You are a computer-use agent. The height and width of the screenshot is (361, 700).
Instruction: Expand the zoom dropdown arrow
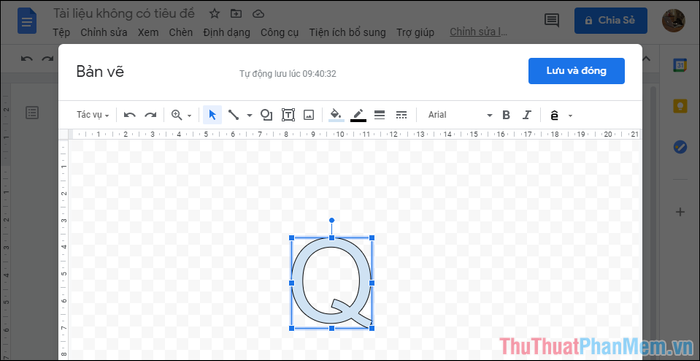pos(189,116)
